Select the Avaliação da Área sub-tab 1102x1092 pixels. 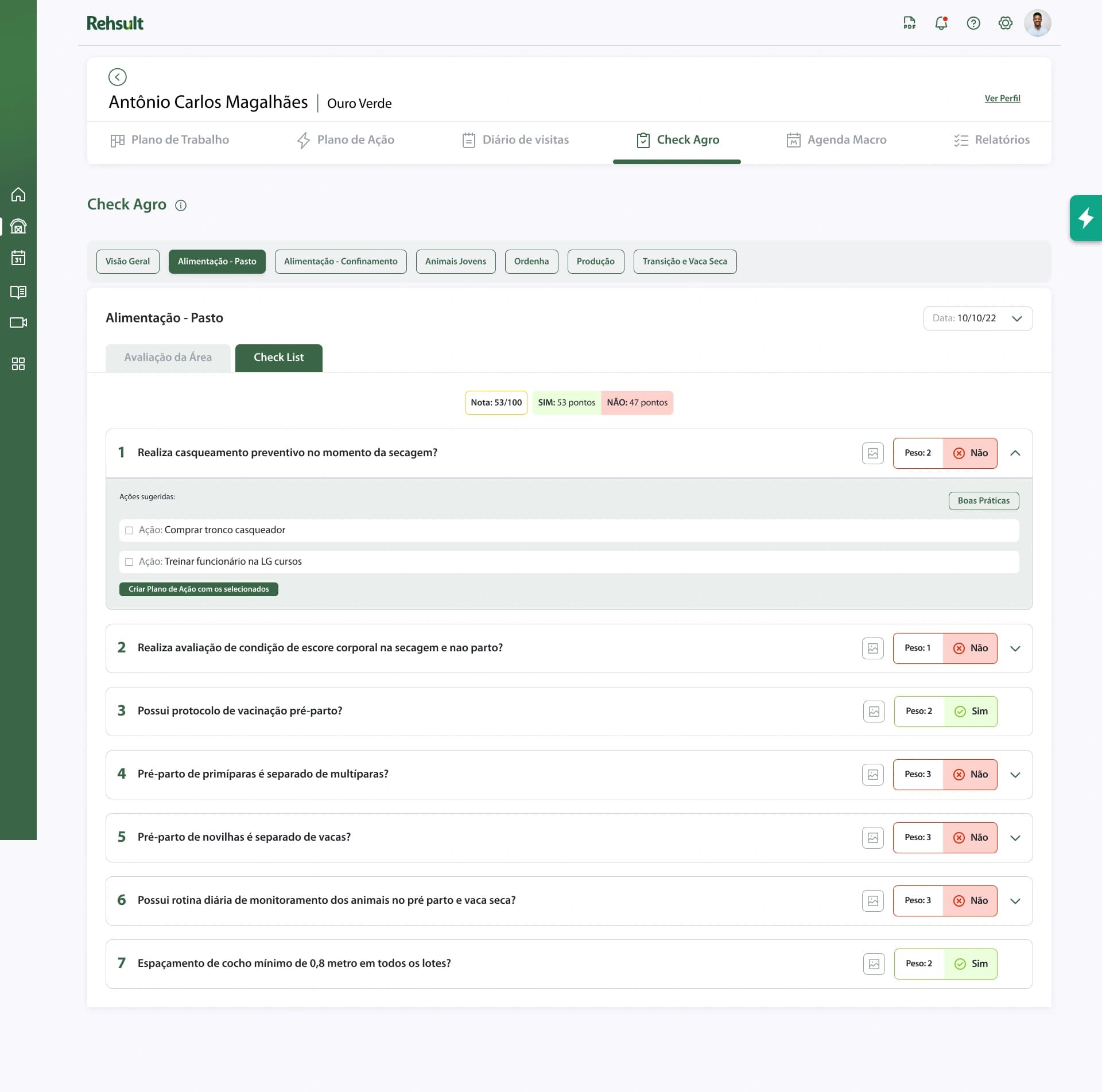pyautogui.click(x=168, y=357)
